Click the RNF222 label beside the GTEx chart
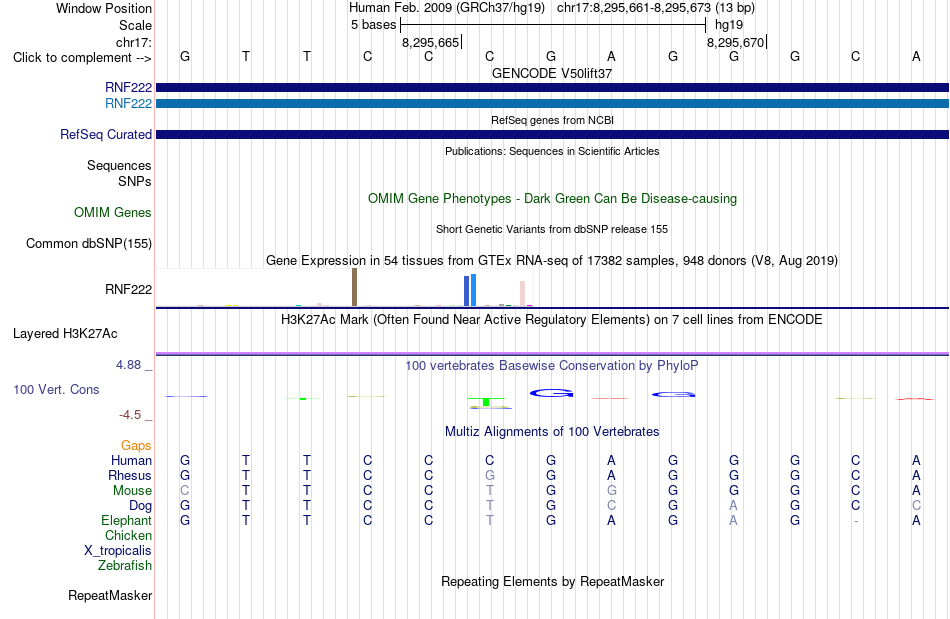The width and height of the screenshot is (950, 619). point(128,290)
